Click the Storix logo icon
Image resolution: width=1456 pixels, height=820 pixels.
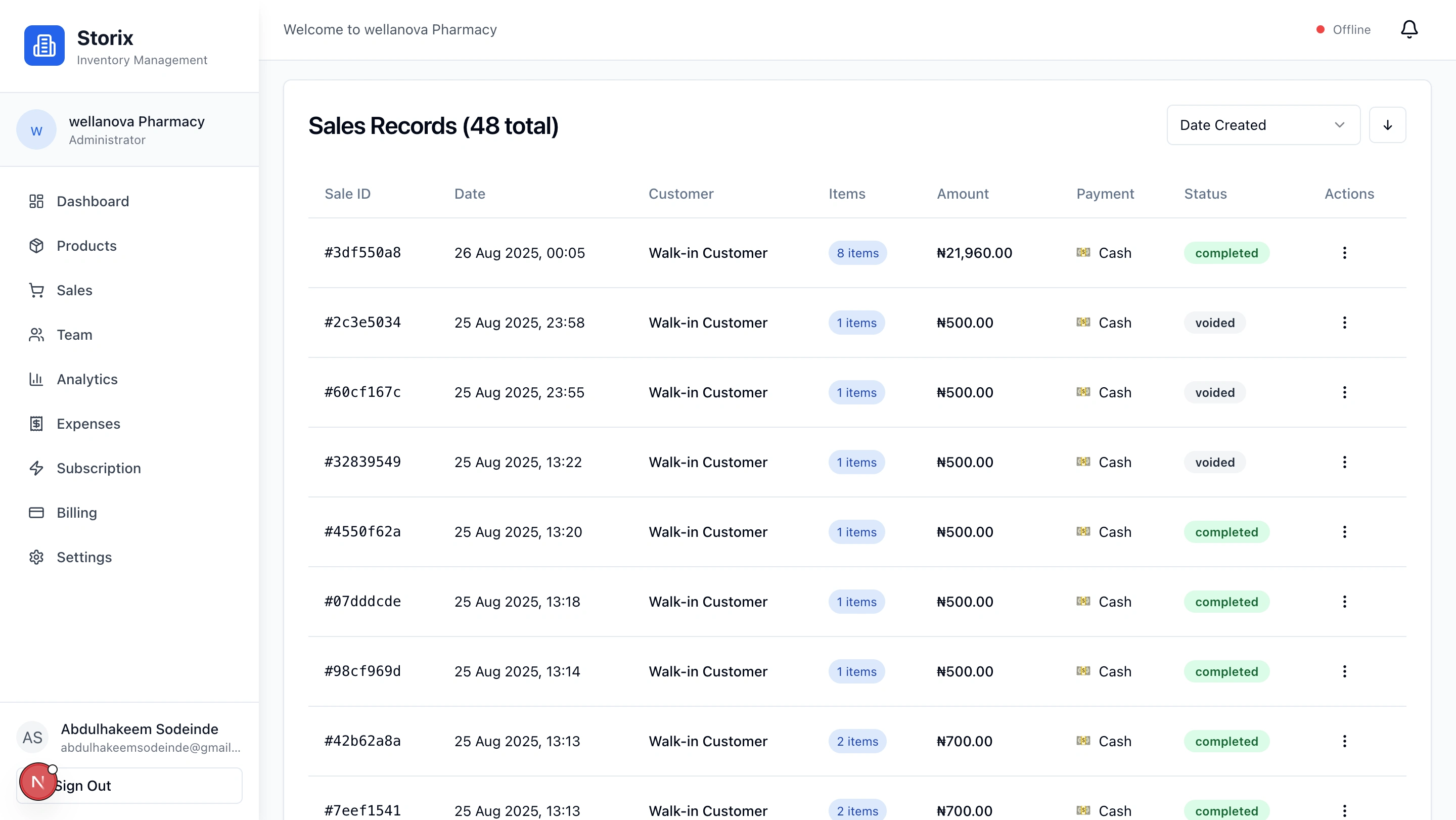coord(44,45)
